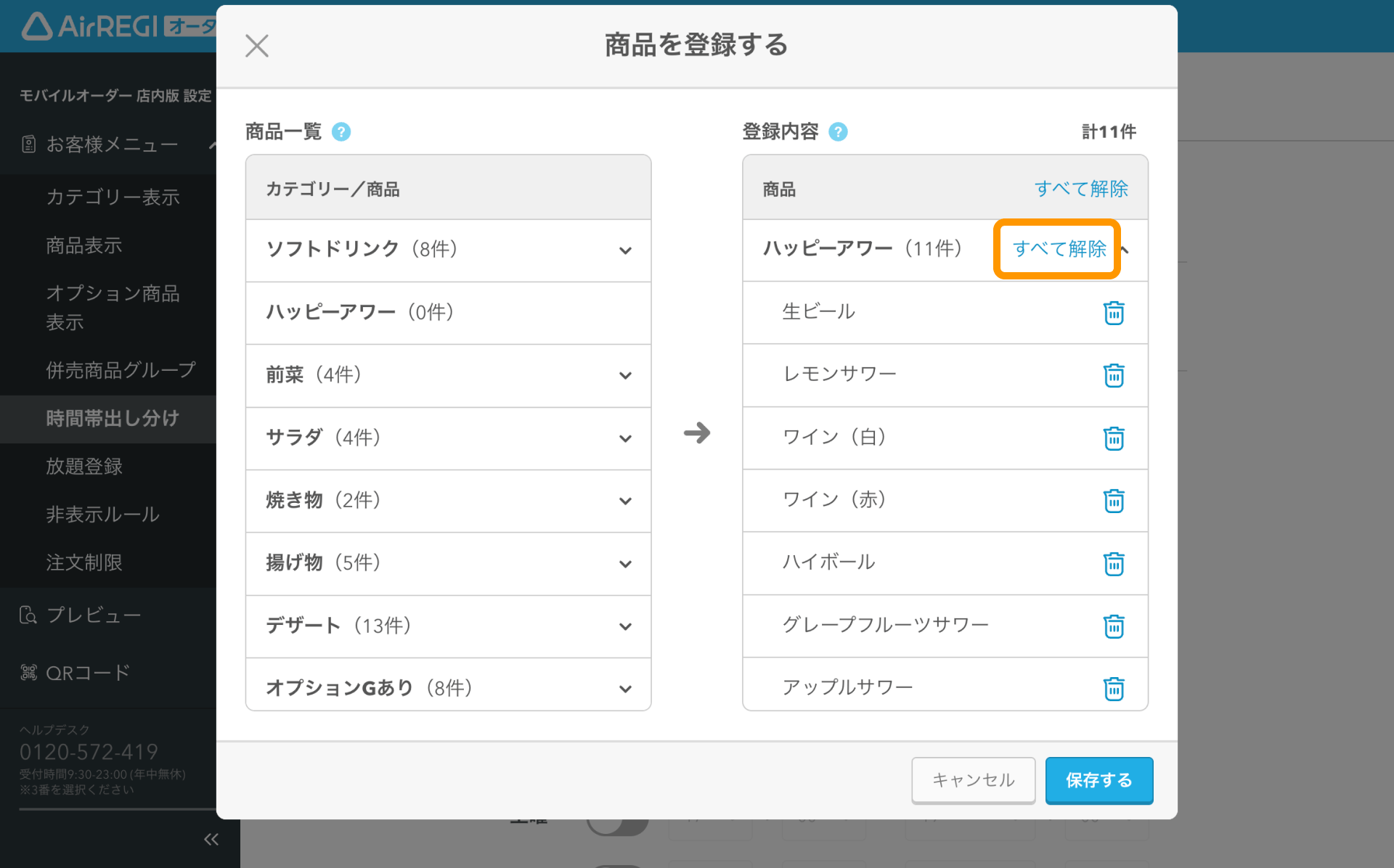This screenshot has width=1394, height=868.
Task: Open QRコード menu item
Action: coord(88,673)
